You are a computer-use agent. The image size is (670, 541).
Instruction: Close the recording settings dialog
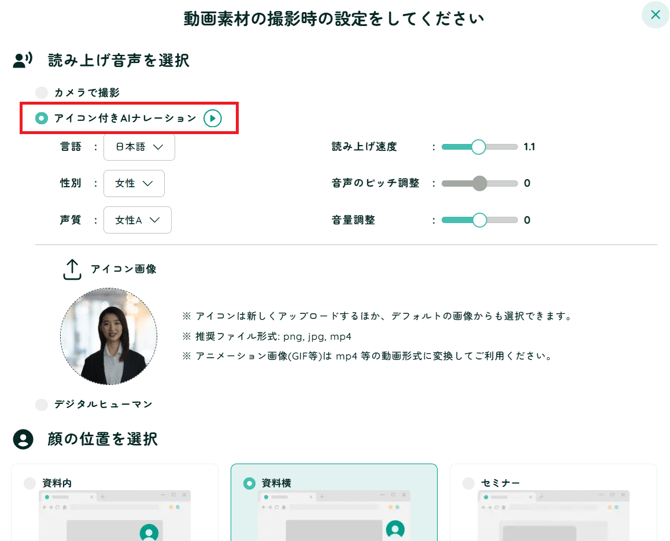pyautogui.click(x=655, y=15)
